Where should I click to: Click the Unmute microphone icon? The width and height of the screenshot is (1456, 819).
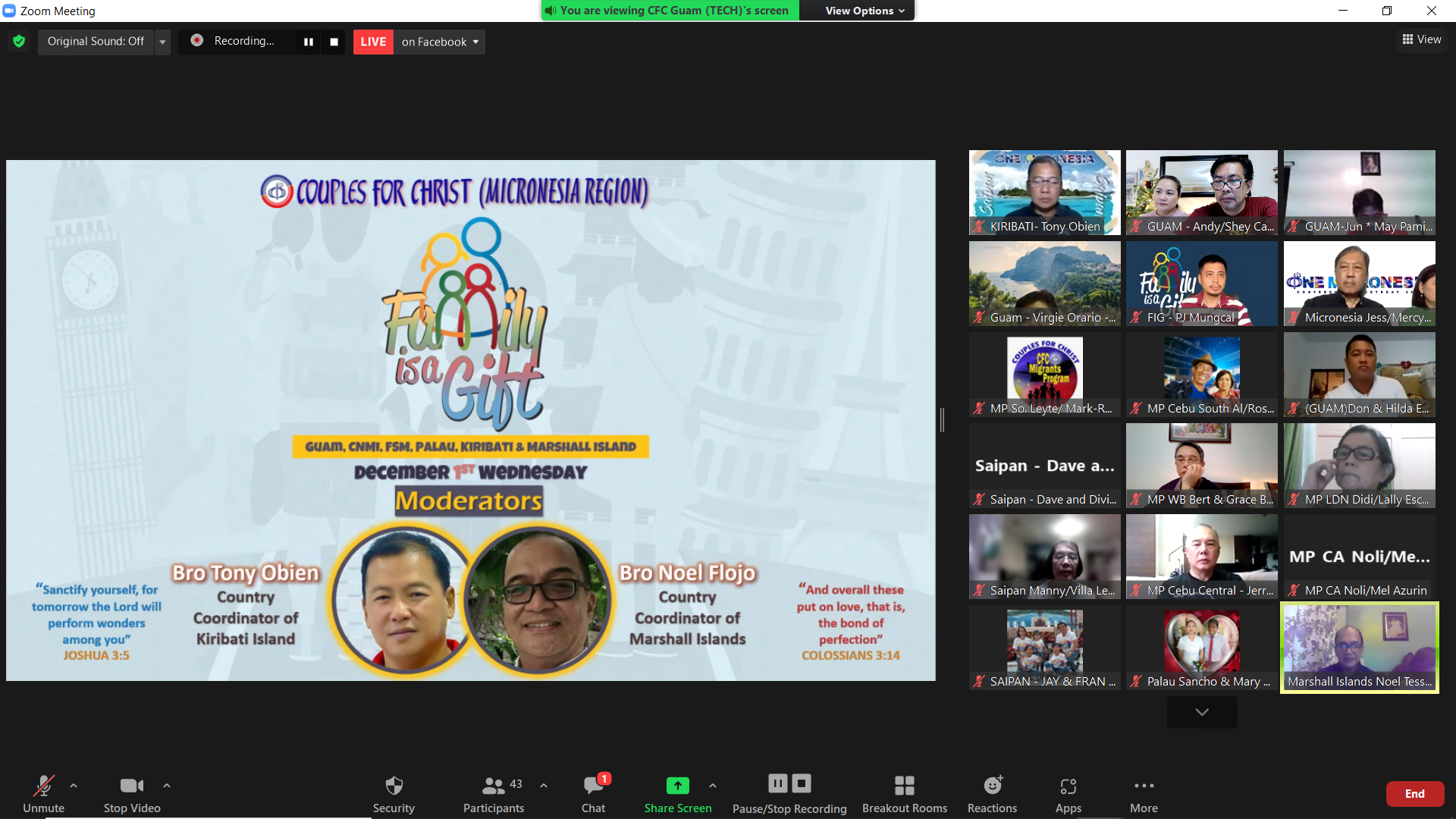coord(43,786)
